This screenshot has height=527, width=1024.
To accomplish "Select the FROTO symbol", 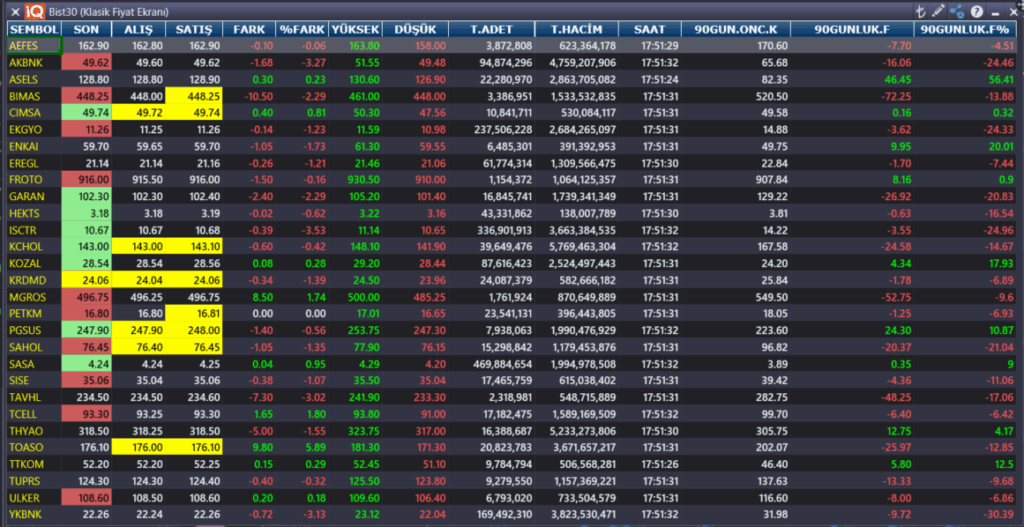I will 25,180.
